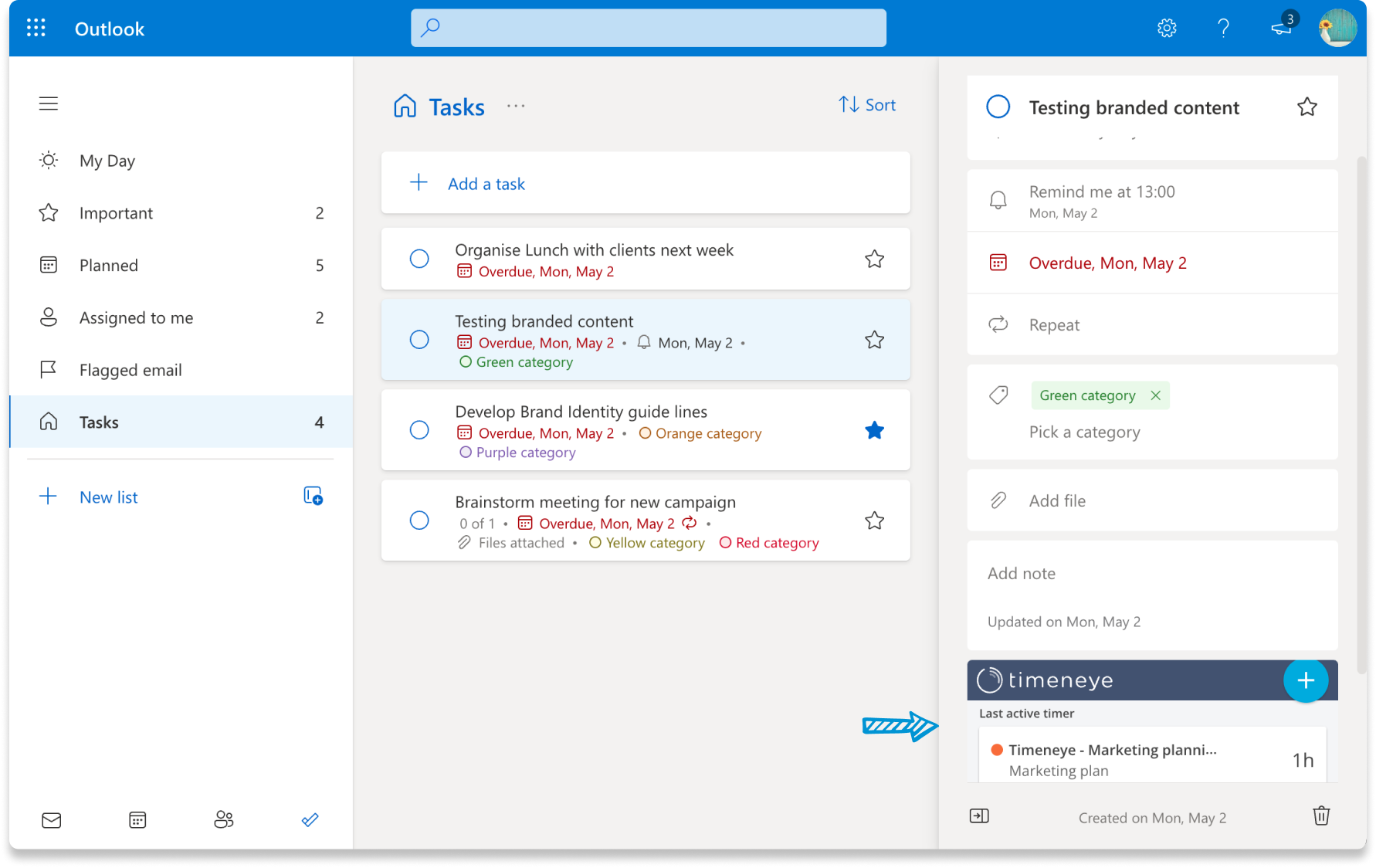The width and height of the screenshot is (1376, 868).
Task: Open the Sort options
Action: pyautogui.click(x=867, y=105)
